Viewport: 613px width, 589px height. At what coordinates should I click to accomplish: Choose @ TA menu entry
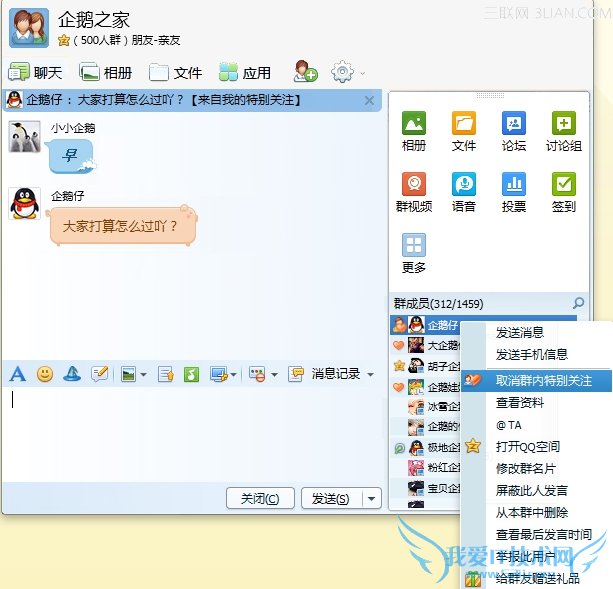[x=537, y=425]
